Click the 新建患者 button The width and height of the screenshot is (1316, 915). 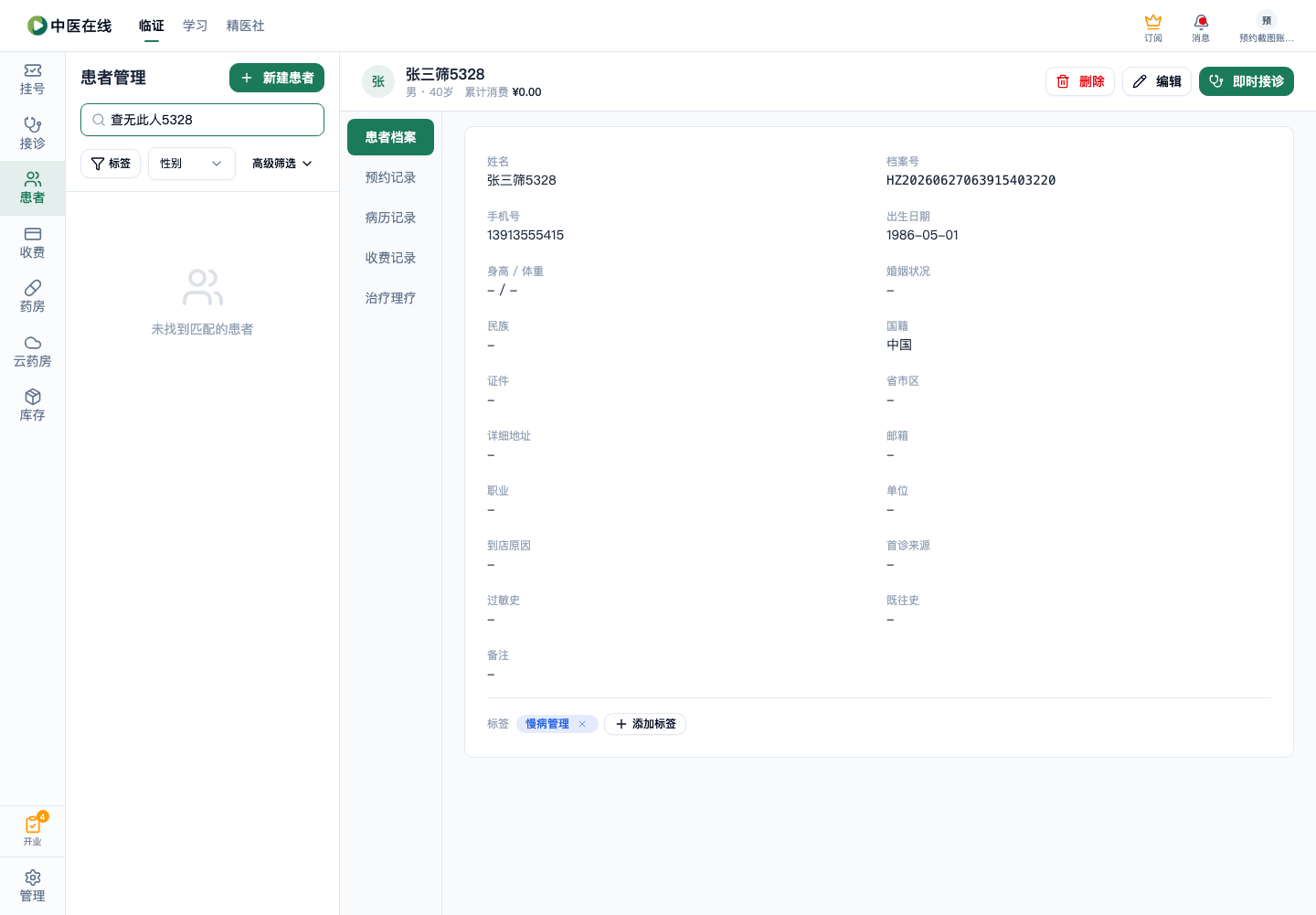(277, 78)
